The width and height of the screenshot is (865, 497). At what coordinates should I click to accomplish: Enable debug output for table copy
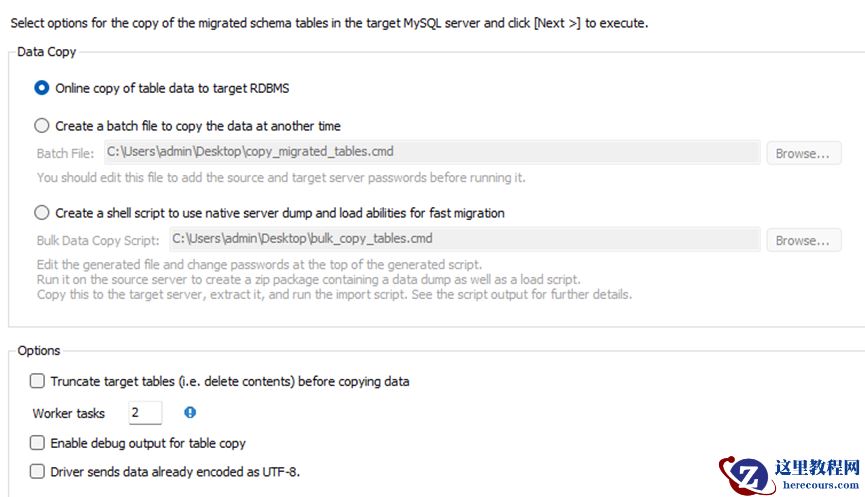(x=38, y=443)
